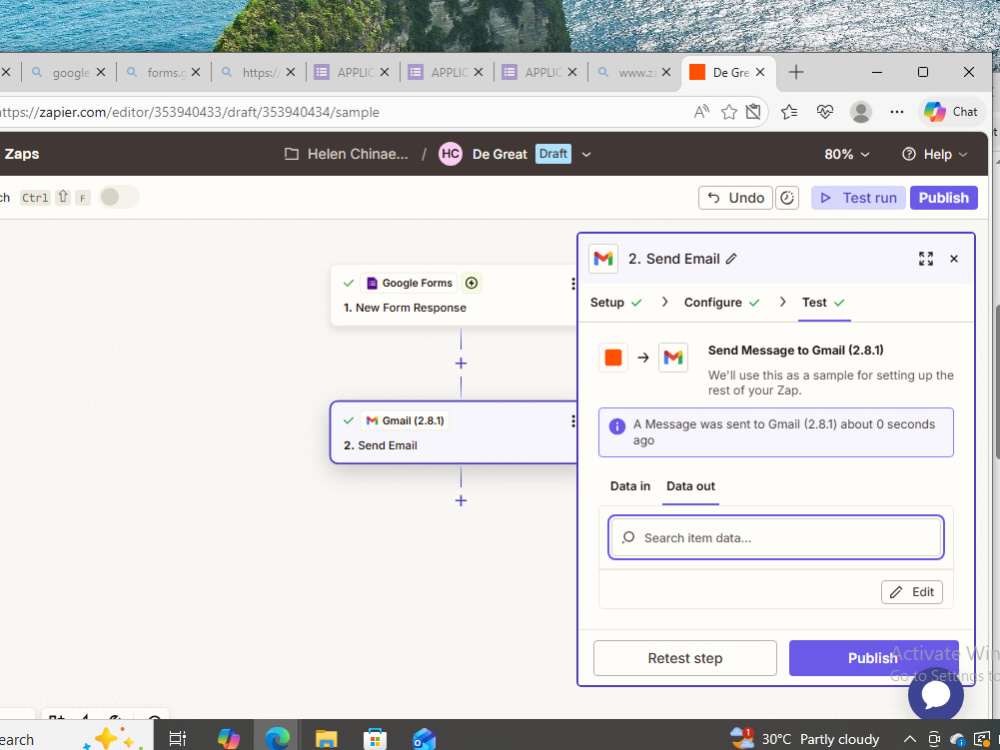The image size is (1000, 750).
Task: Undo the last editor change
Action: pos(735,198)
